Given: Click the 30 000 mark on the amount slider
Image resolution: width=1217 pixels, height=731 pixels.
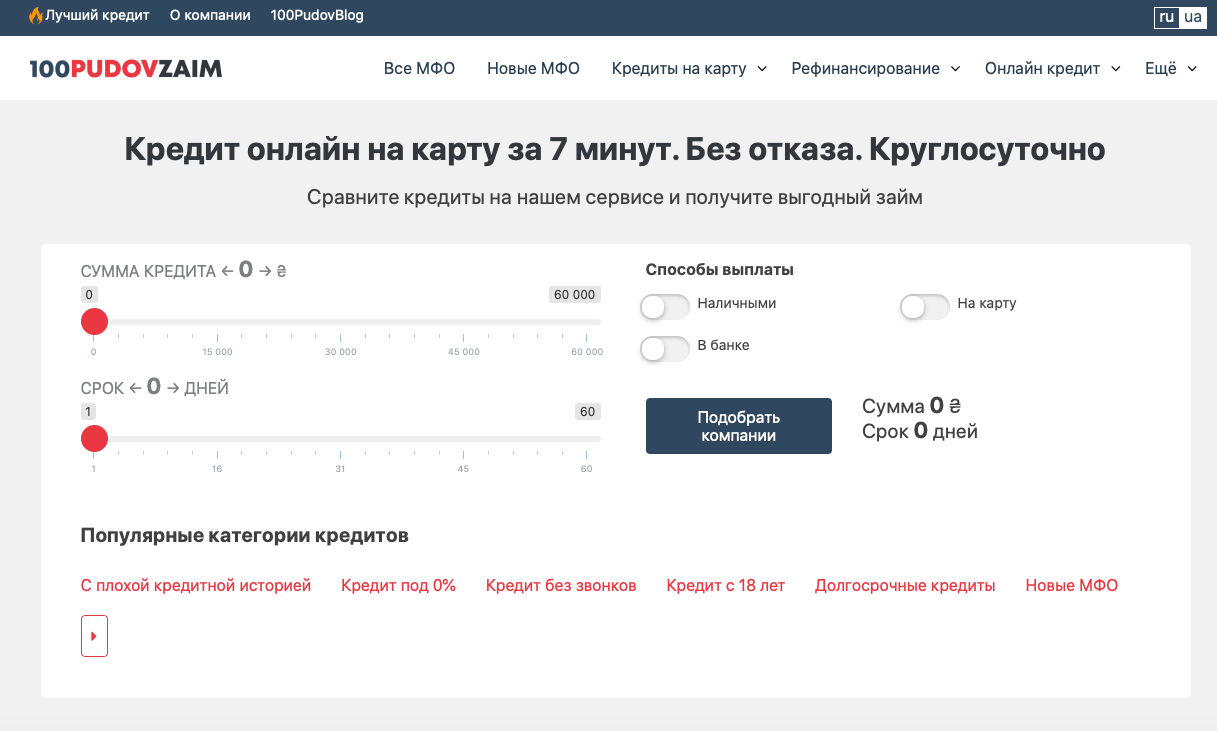Looking at the screenshot, I should coord(340,352).
